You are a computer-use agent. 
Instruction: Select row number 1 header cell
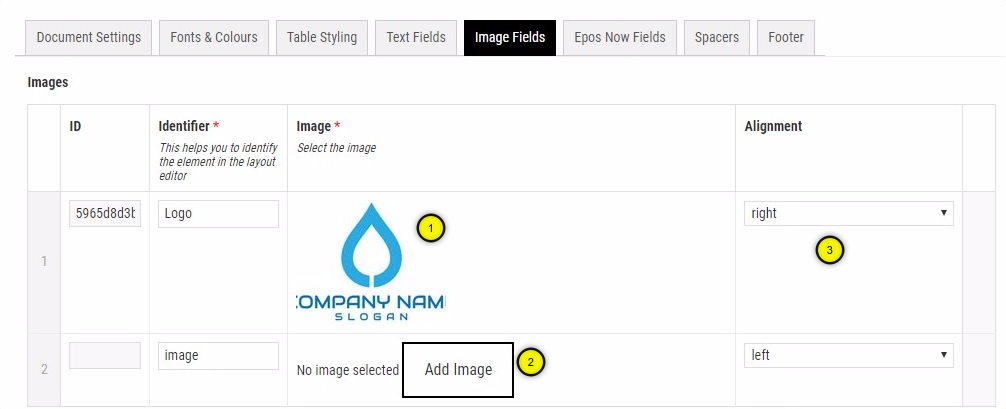click(44, 262)
